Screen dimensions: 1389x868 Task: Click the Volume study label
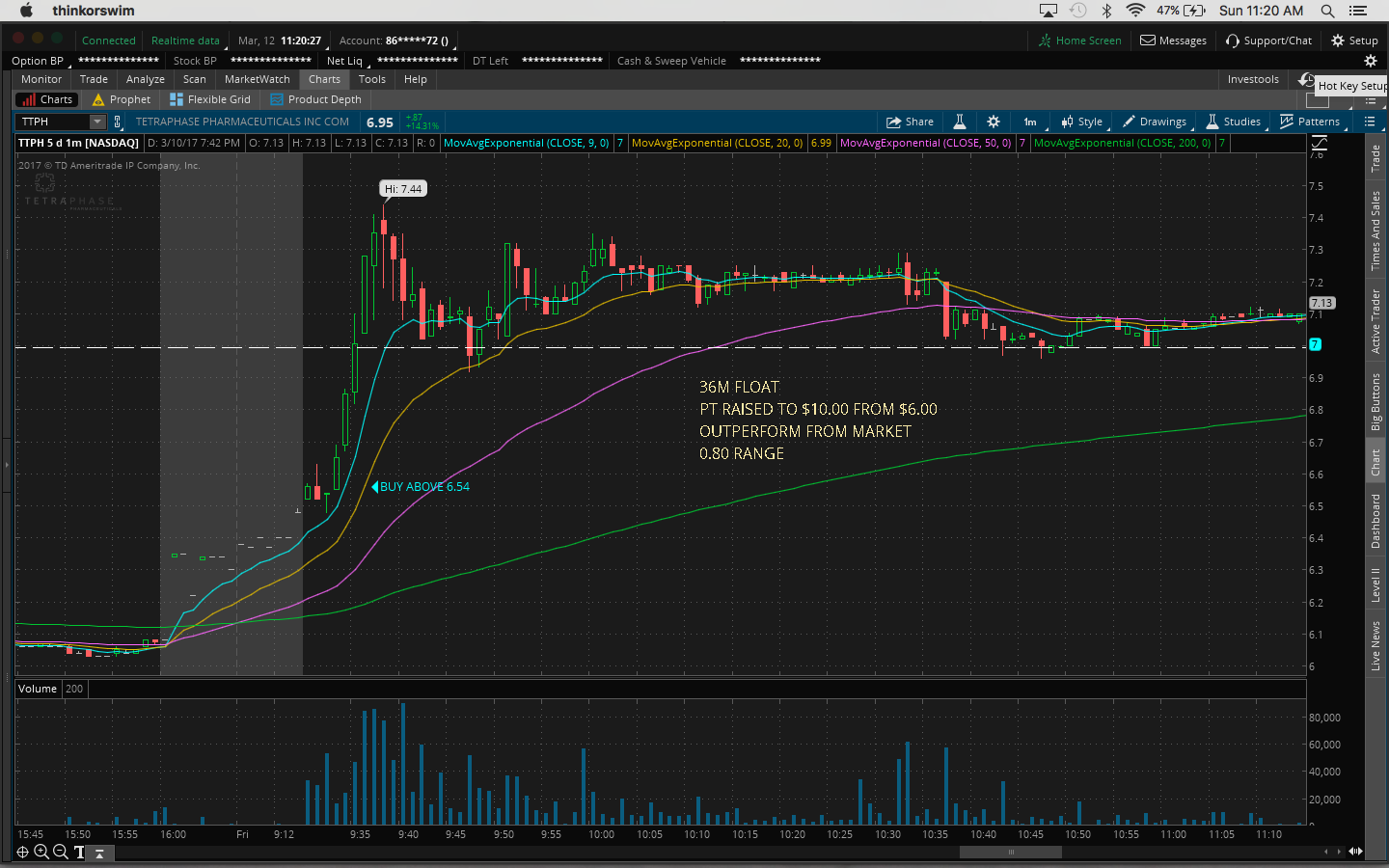pos(38,689)
